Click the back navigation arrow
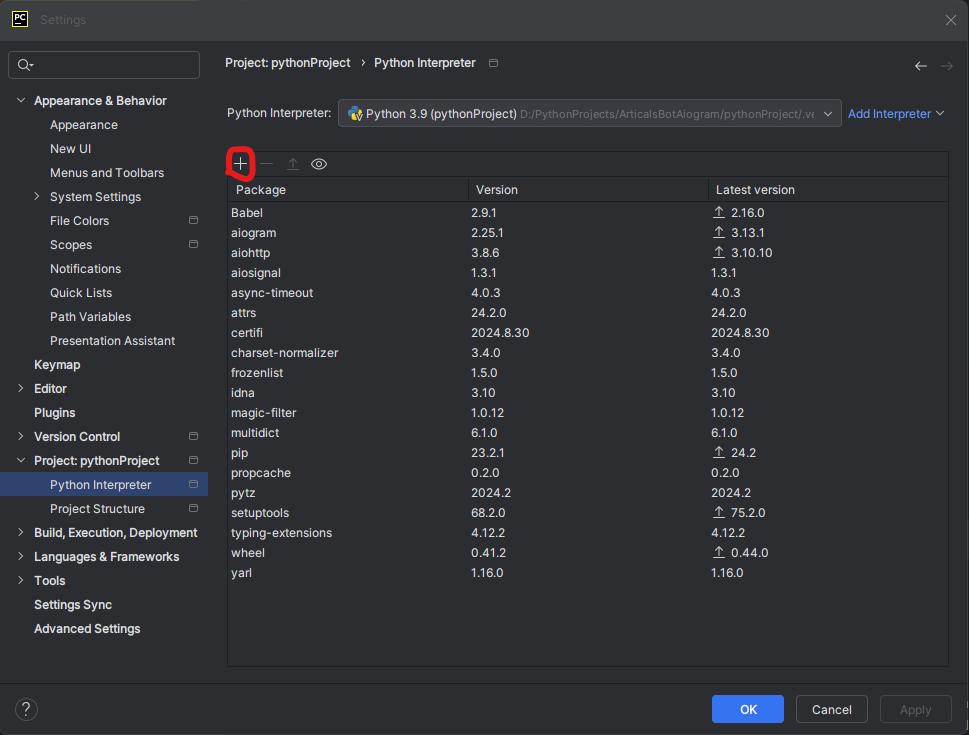 (920, 66)
